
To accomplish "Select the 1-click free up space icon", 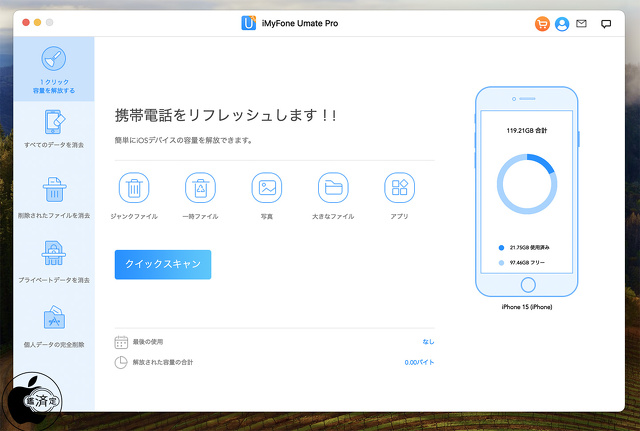I will (53, 59).
